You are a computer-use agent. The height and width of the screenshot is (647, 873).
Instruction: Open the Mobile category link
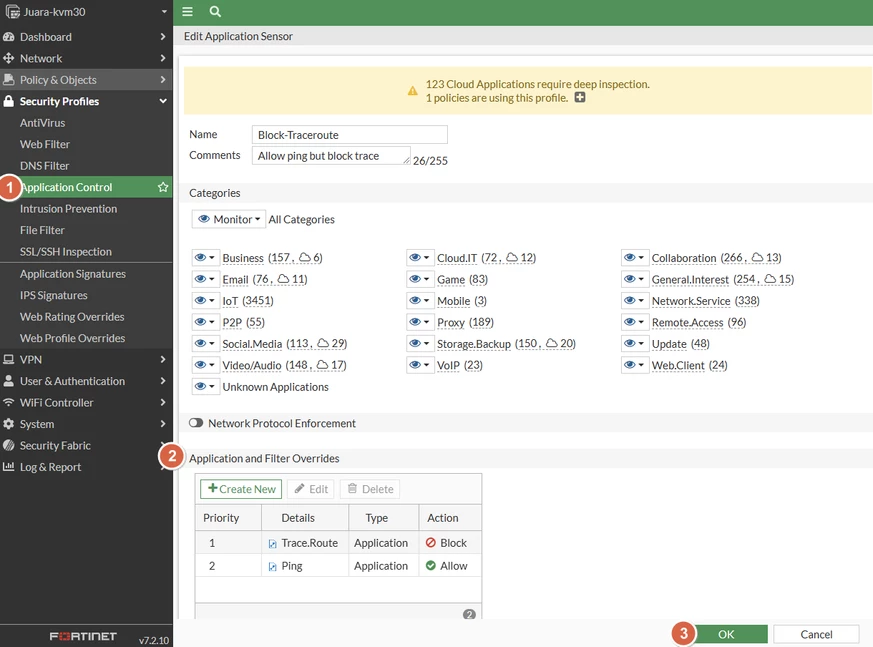454,301
